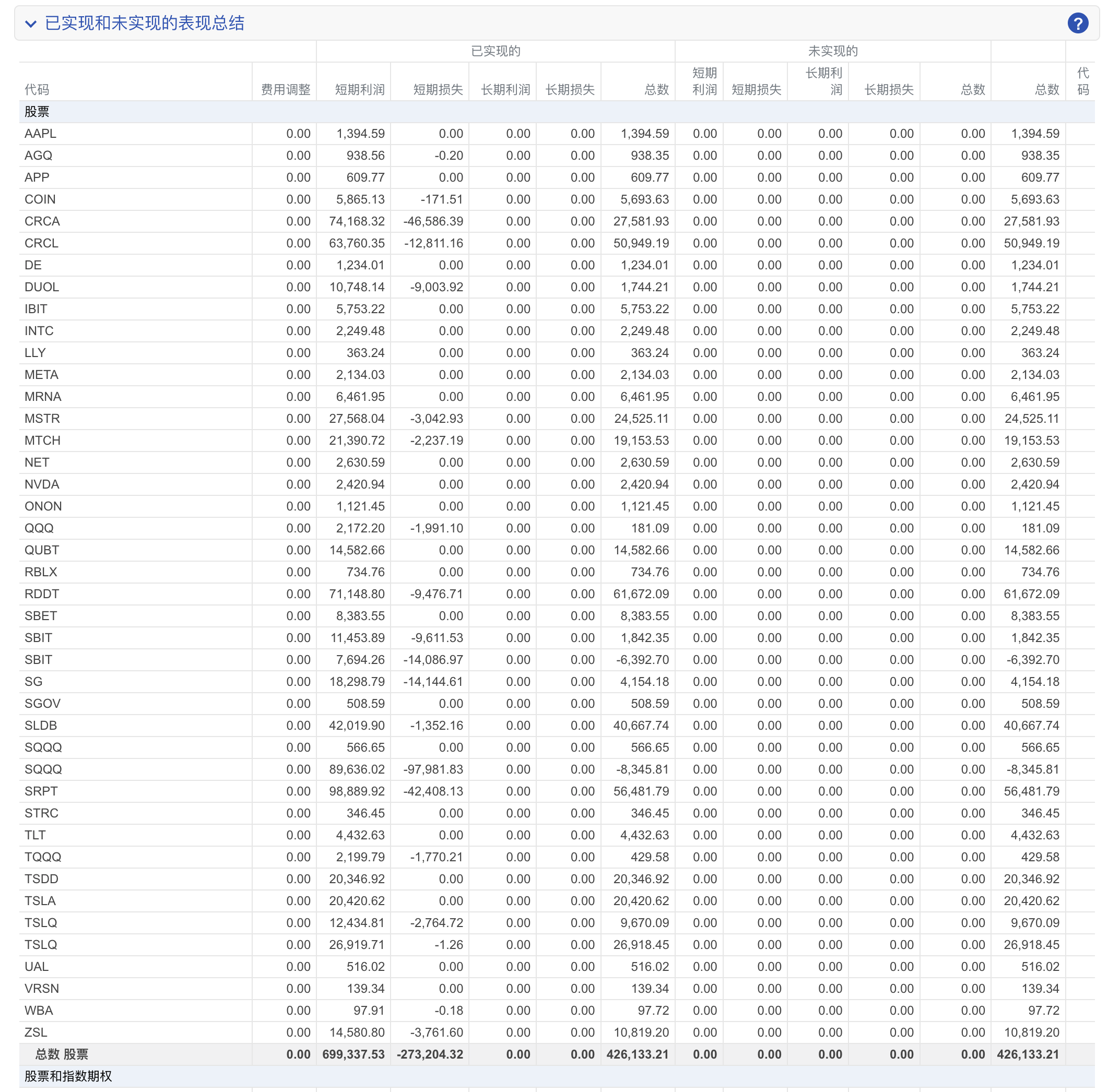Click CRCA short-term profit value 74,168.32
The image size is (1108, 1092).
pyautogui.click(x=357, y=221)
